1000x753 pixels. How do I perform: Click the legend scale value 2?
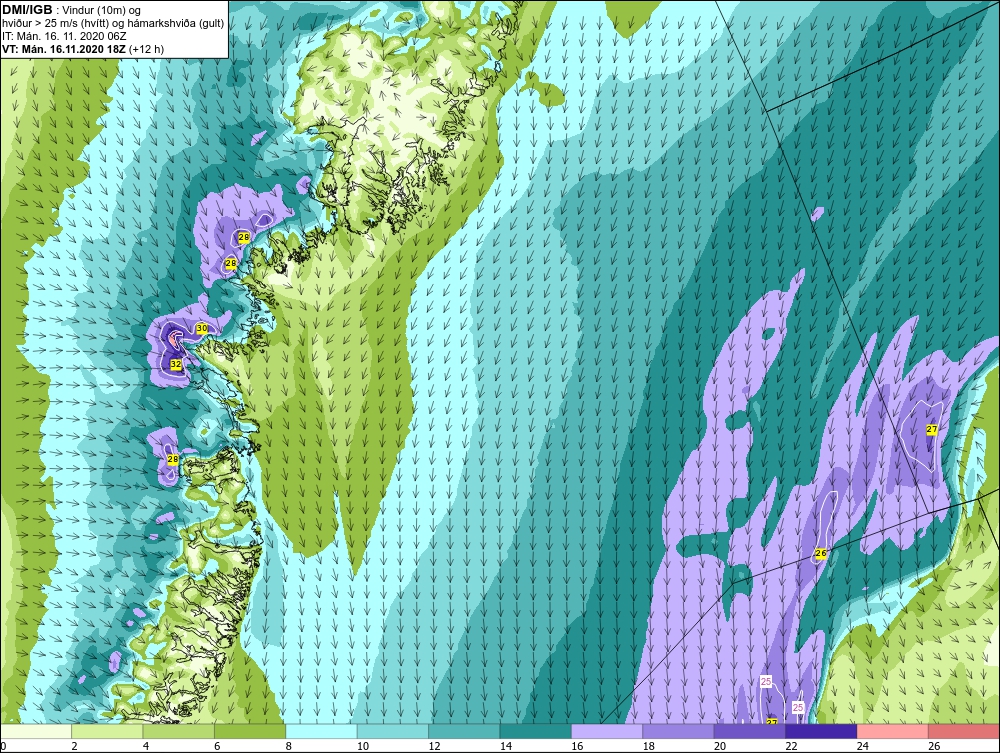[75, 747]
